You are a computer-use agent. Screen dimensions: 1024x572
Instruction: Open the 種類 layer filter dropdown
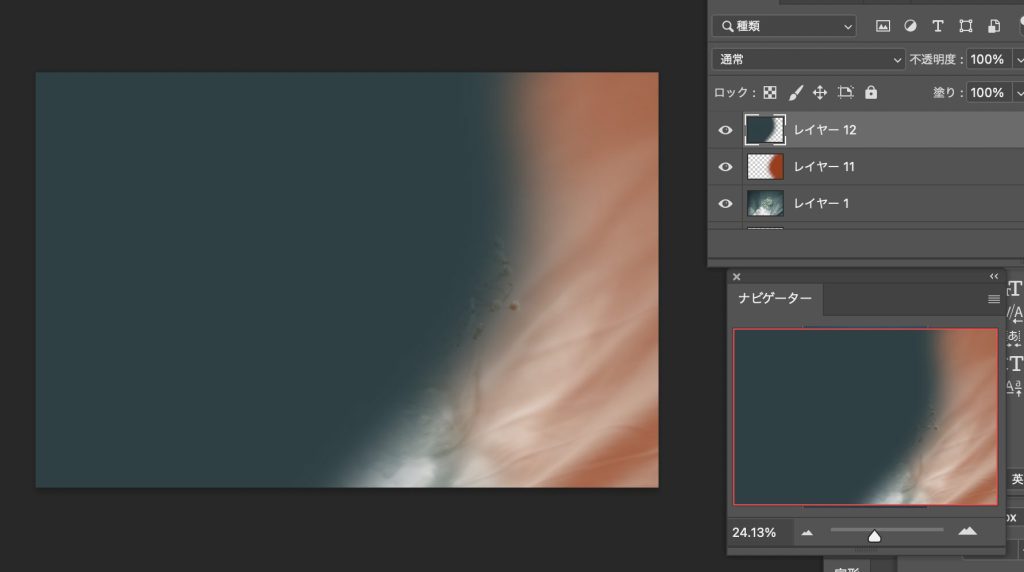click(x=784, y=26)
